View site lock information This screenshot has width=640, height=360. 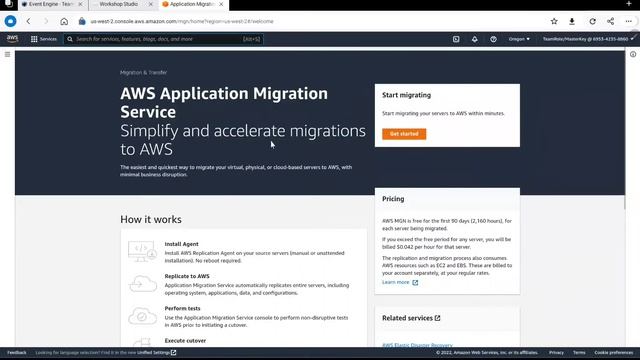coord(82,21)
